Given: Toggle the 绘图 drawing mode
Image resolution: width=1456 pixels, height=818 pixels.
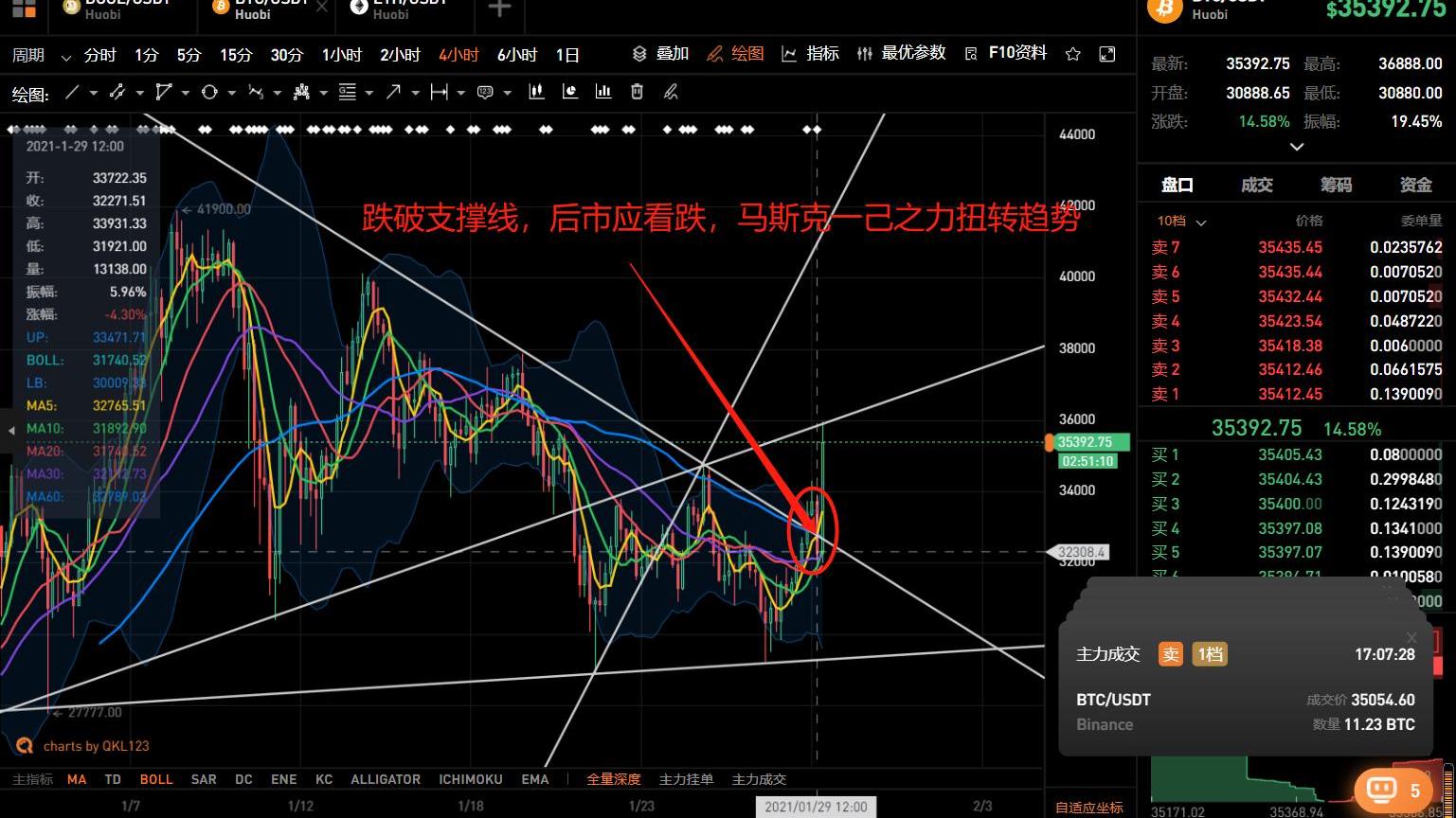Looking at the screenshot, I should (x=735, y=54).
